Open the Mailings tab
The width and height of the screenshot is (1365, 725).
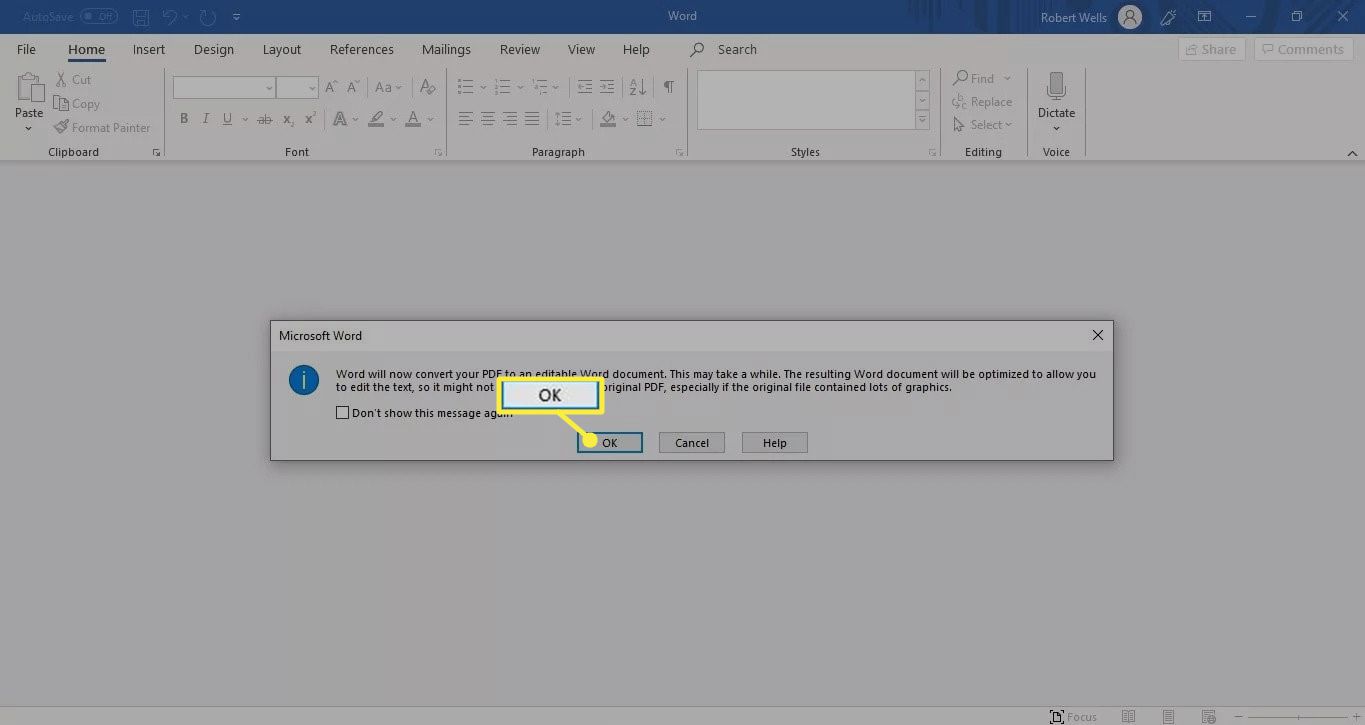click(x=446, y=49)
